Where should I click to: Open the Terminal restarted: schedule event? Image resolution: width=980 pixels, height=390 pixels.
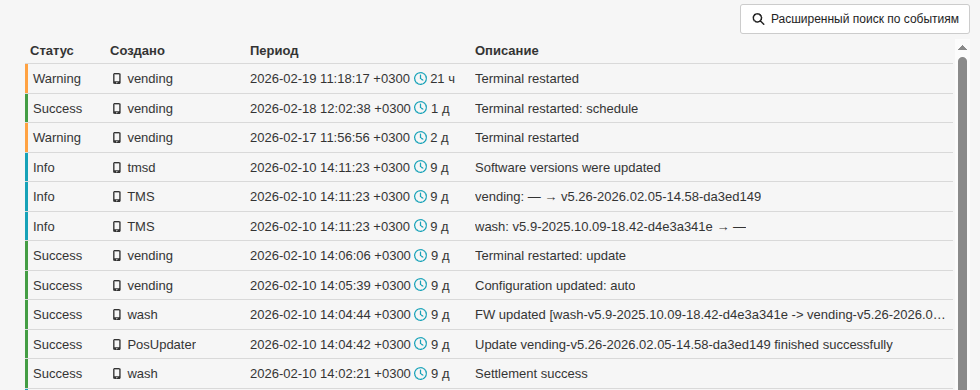click(489, 108)
